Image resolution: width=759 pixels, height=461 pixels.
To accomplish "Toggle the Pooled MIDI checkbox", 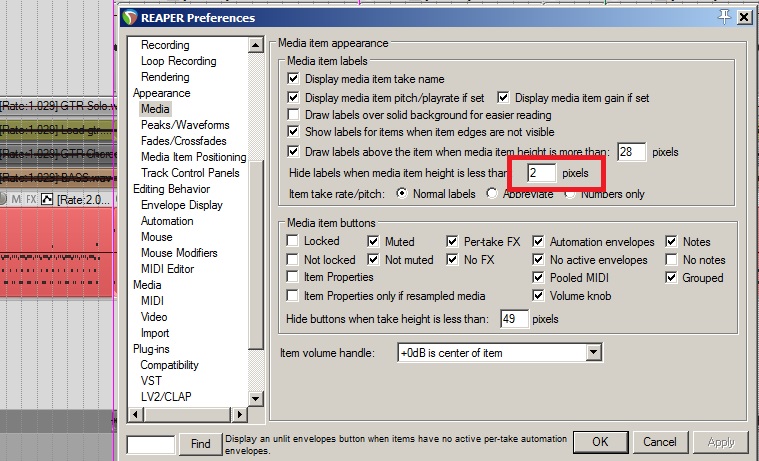I will pos(538,277).
